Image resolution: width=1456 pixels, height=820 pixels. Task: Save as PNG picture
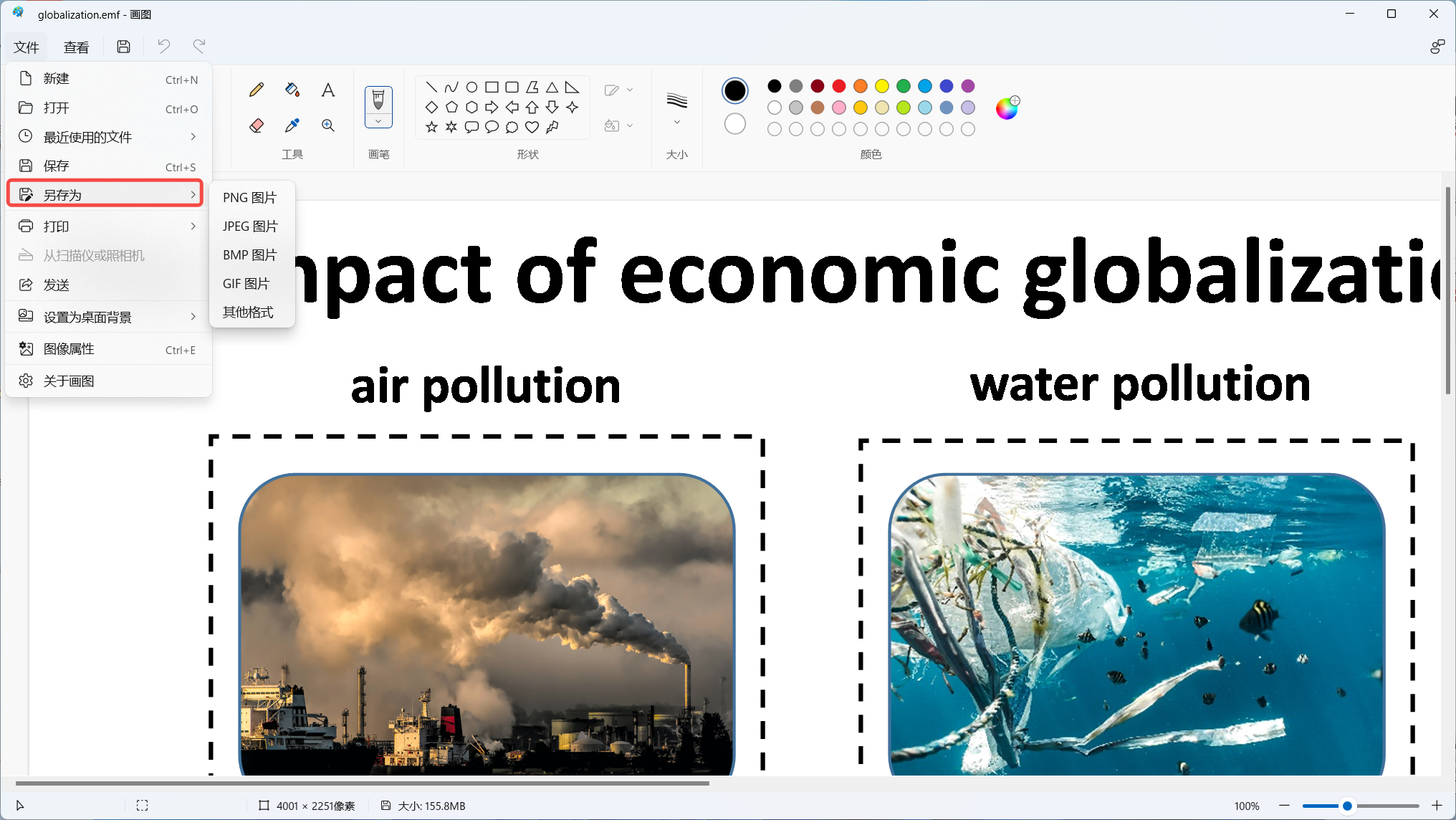pyautogui.click(x=252, y=197)
